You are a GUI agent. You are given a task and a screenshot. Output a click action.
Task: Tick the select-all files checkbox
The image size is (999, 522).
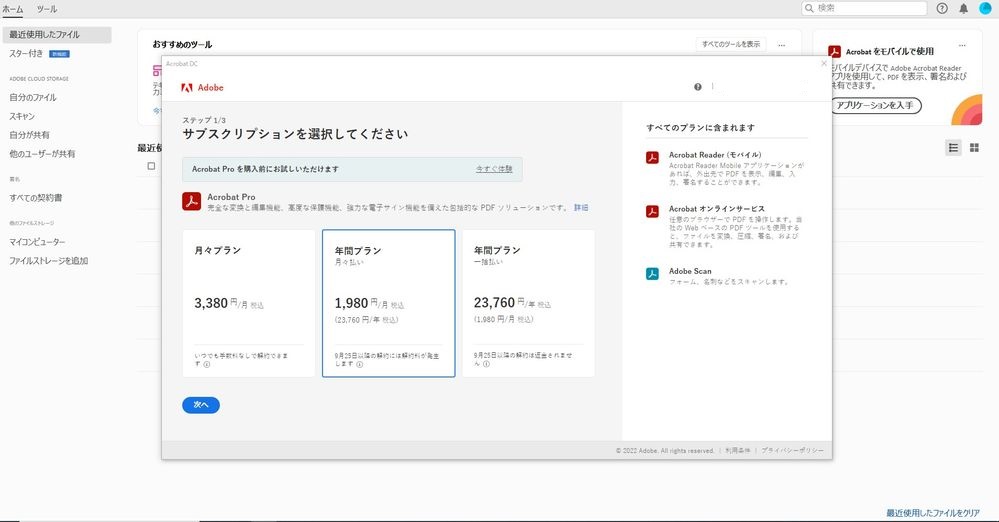pyautogui.click(x=151, y=166)
